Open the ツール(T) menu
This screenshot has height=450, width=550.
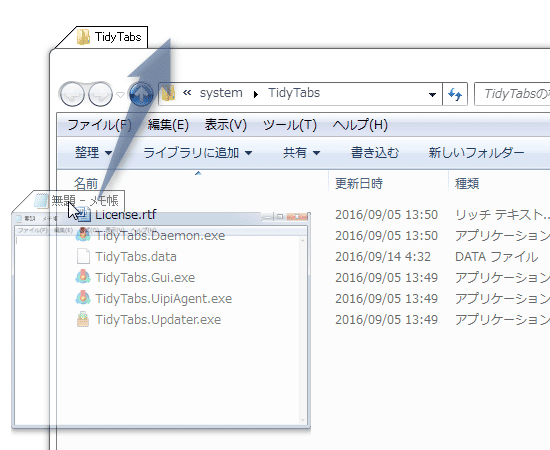[289, 125]
